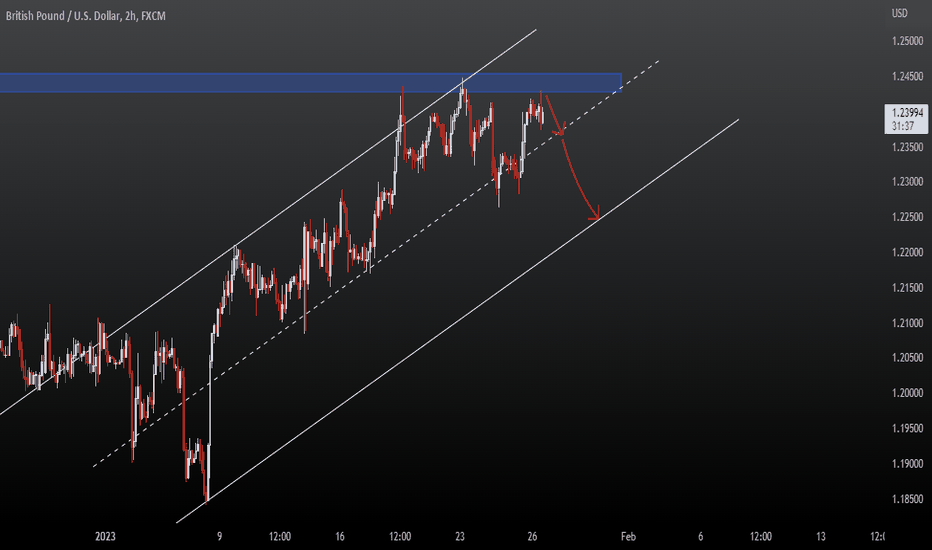Viewport: 932px width, 550px height.
Task: Click the 1.20500 price axis label
Action: tap(907, 357)
